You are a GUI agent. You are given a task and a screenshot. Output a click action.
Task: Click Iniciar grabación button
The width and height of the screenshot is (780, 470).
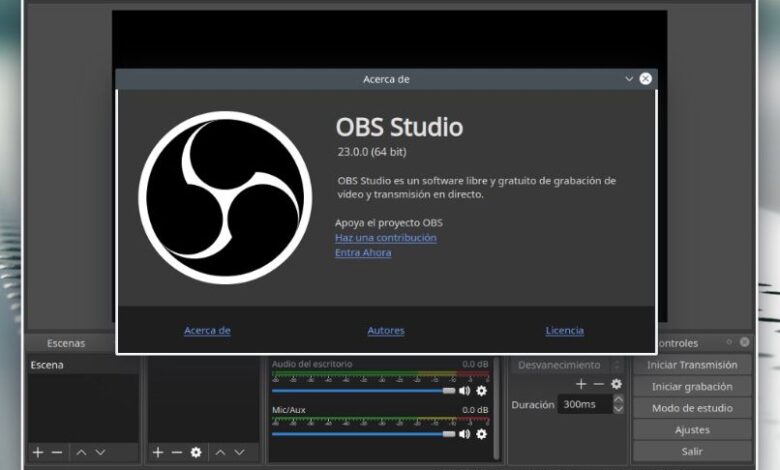[692, 386]
